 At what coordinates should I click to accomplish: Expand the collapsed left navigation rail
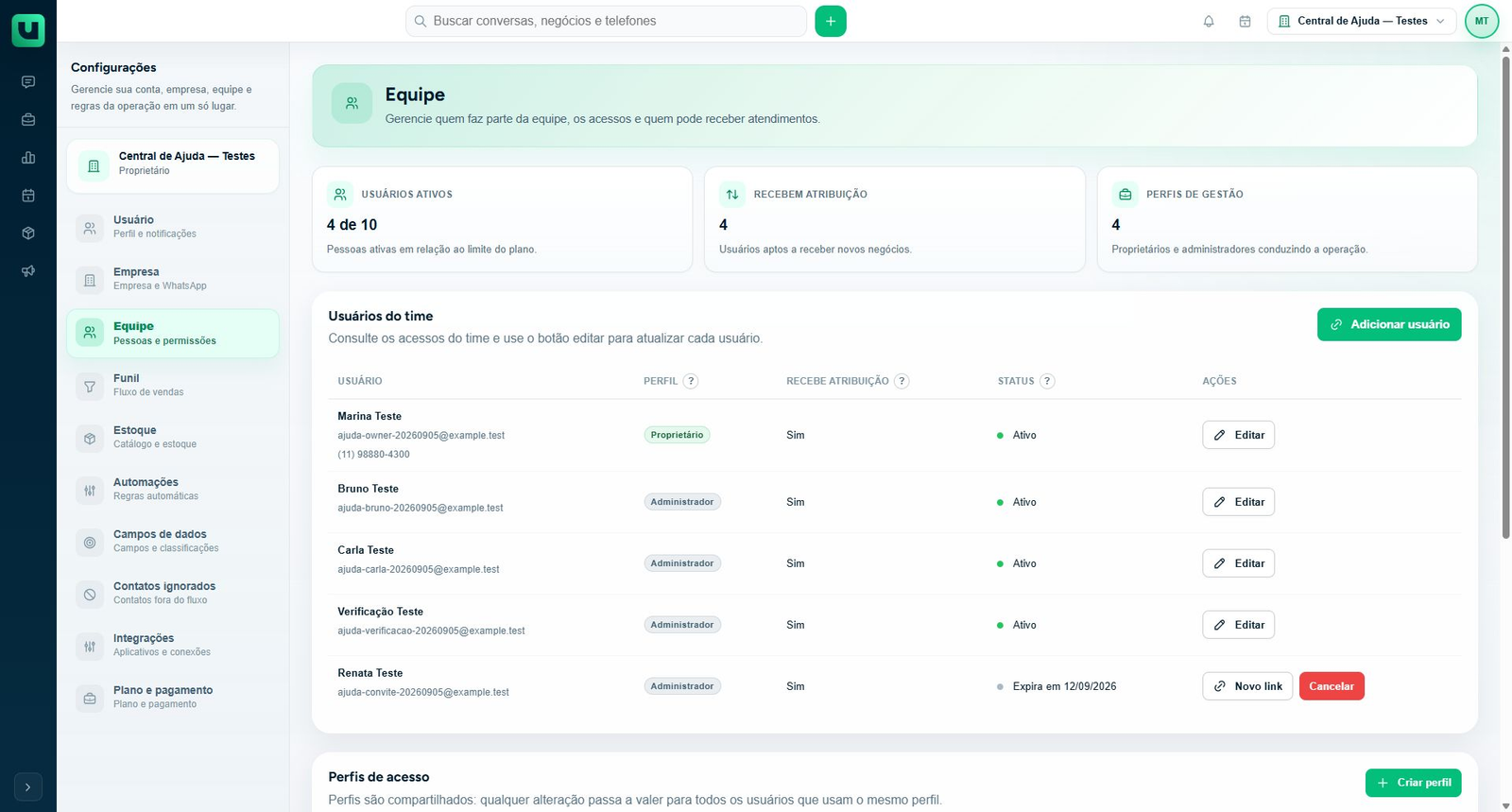click(28, 786)
